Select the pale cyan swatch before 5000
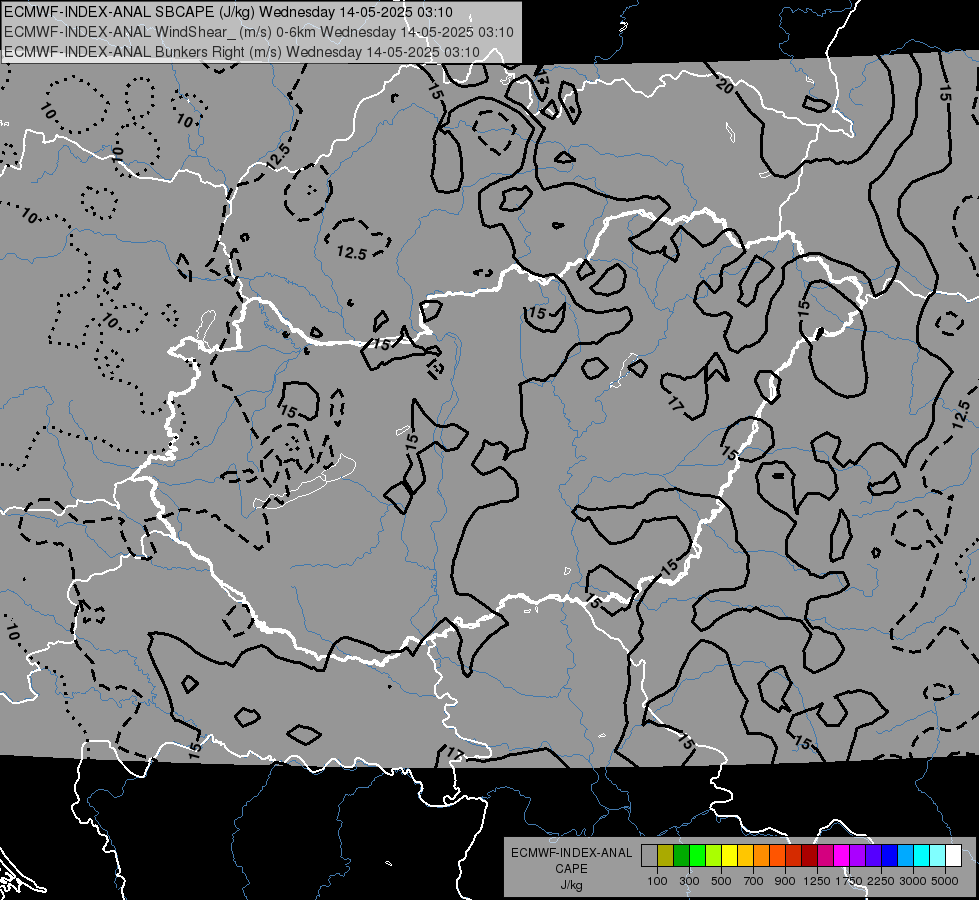Viewport: 979px width, 900px height. point(938,856)
